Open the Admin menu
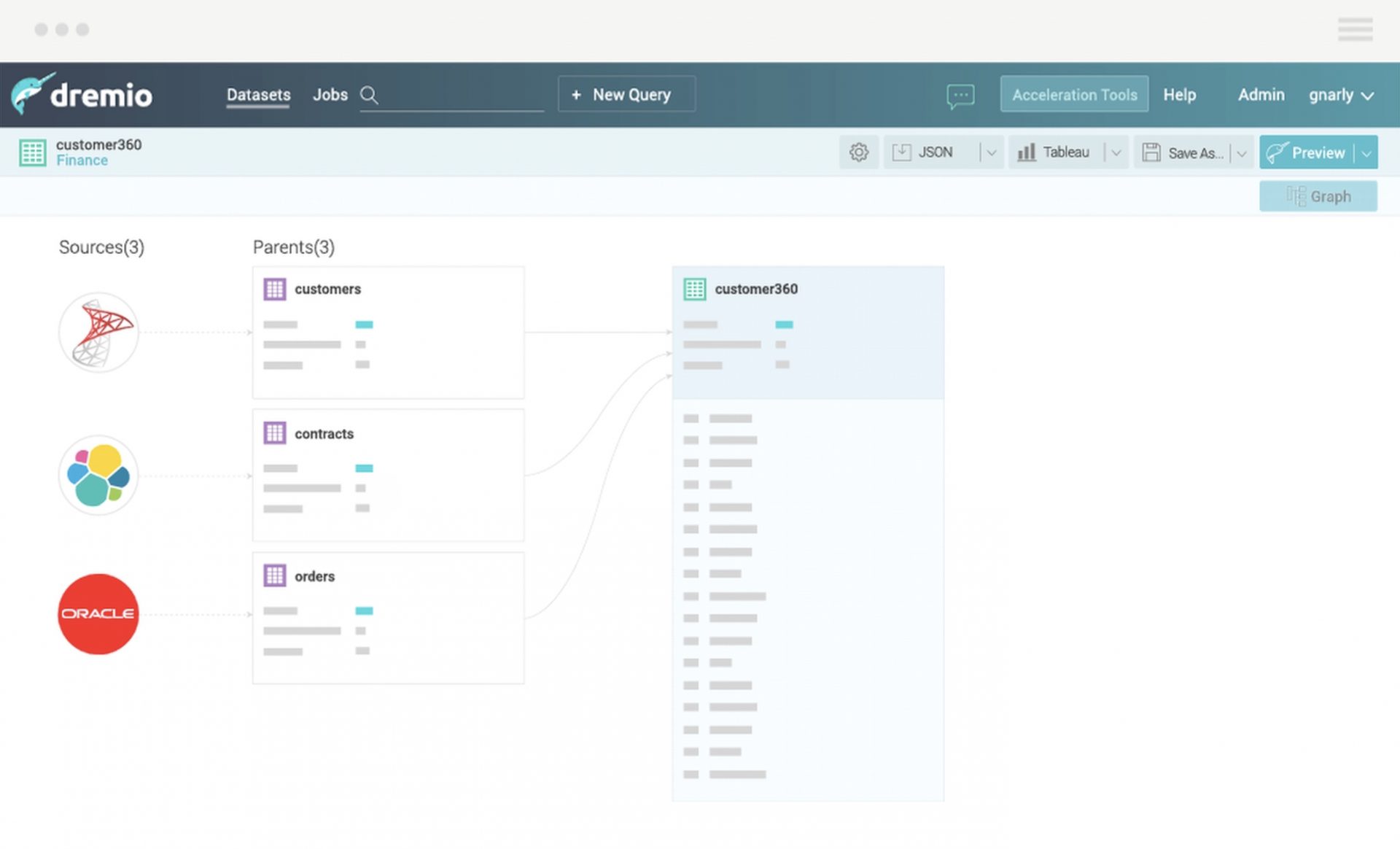1400x849 pixels. click(x=1261, y=95)
